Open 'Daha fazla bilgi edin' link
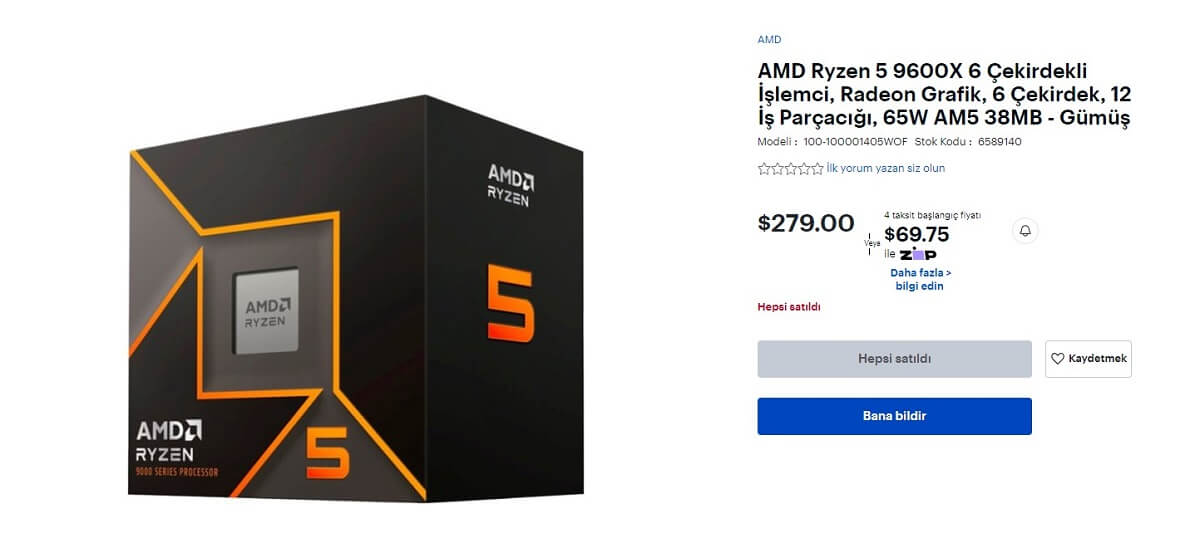 [920, 279]
